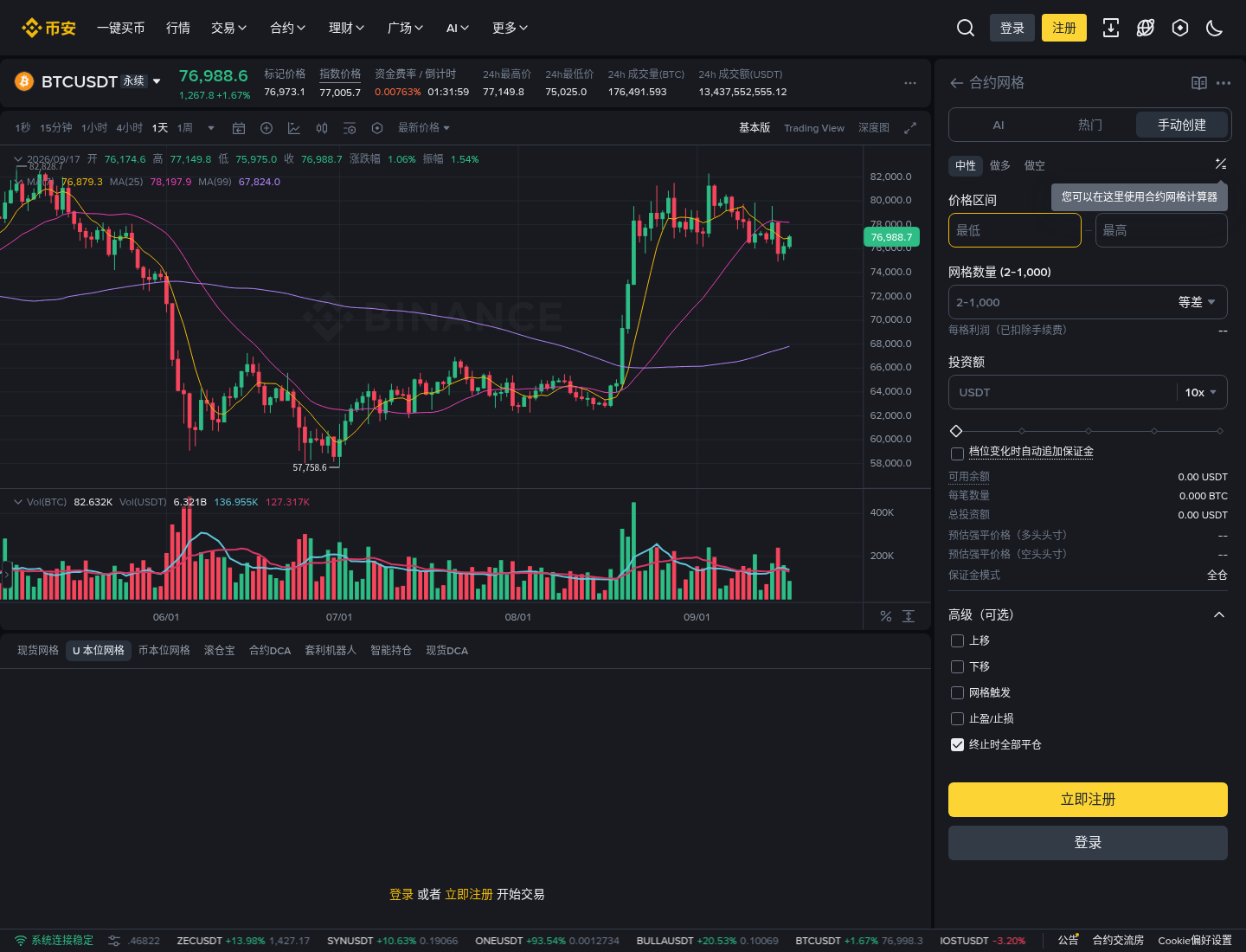This screenshot has height=952, width=1246.
Task: Click the 最低 price input field
Action: [1015, 230]
